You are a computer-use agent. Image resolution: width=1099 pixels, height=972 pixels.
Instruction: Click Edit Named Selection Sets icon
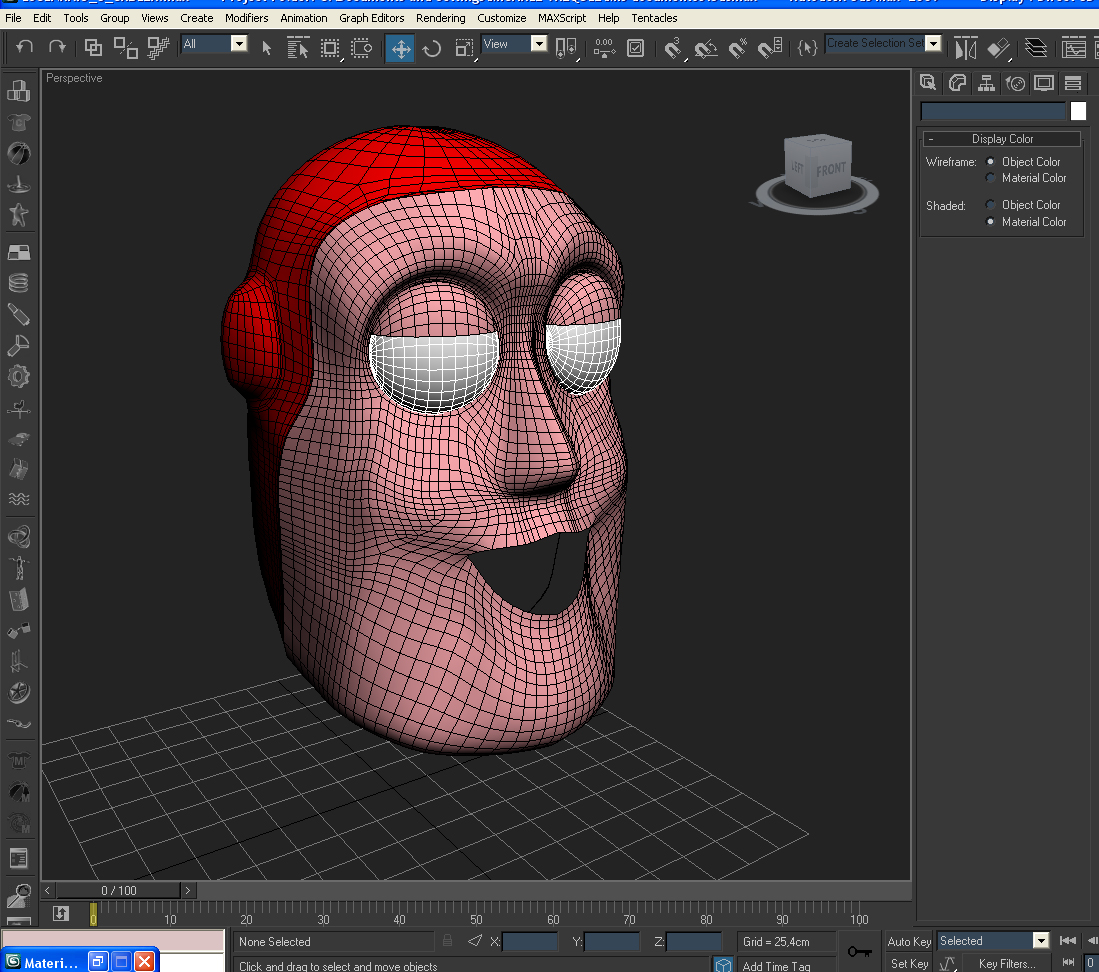point(807,48)
